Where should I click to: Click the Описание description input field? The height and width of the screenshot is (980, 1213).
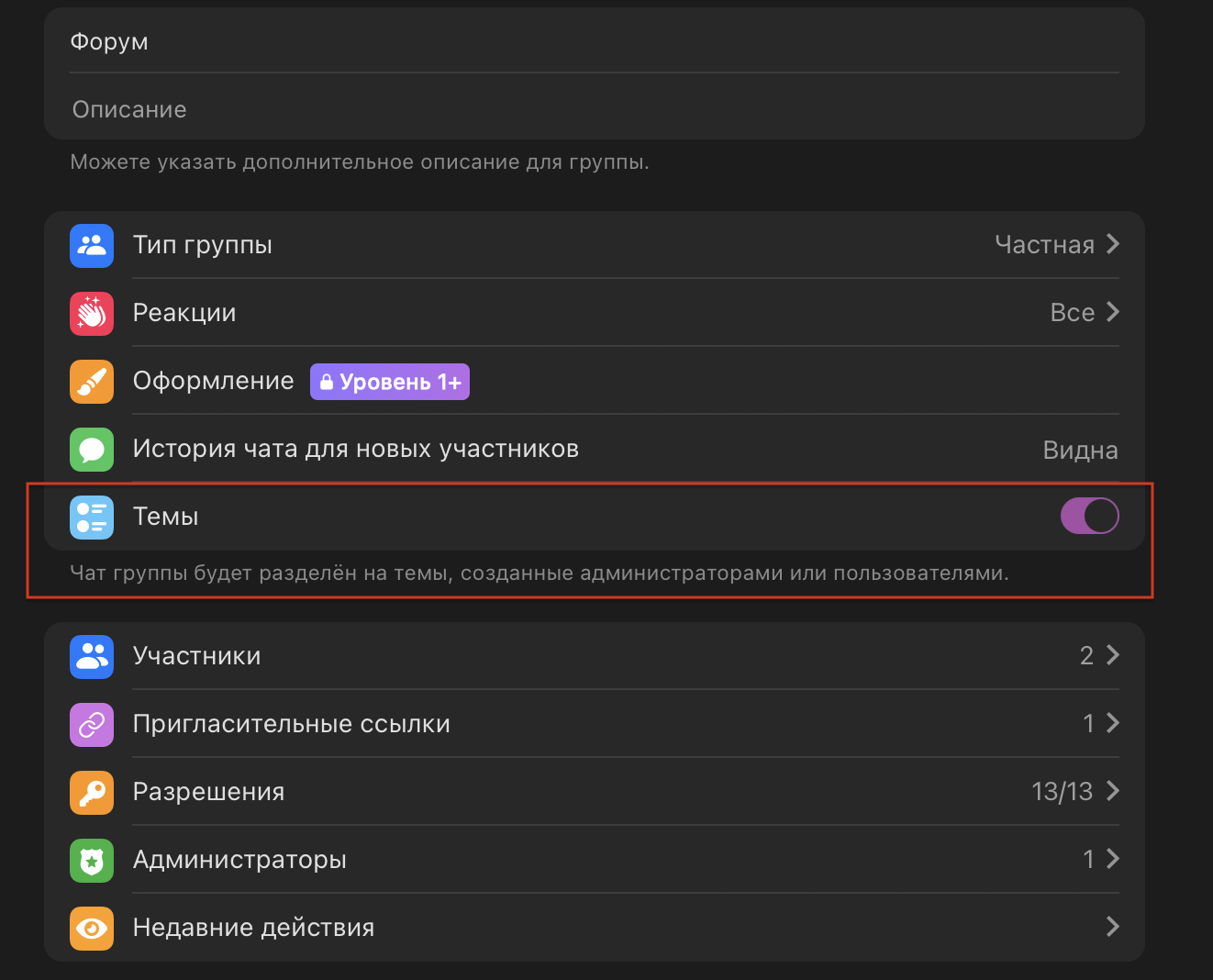587,110
